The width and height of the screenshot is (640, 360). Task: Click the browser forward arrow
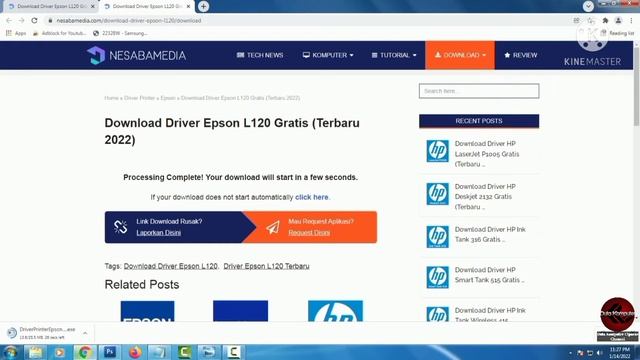coord(22,20)
